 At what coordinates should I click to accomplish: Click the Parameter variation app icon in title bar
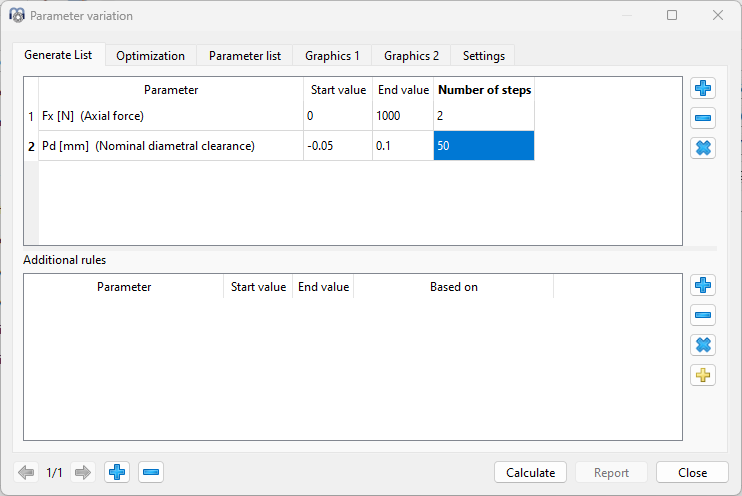tap(17, 15)
